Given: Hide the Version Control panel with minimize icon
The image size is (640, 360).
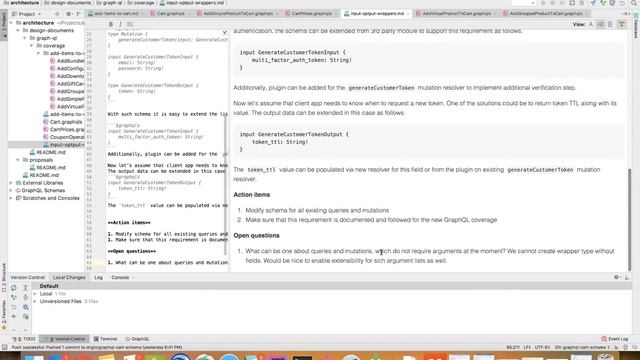Looking at the screenshot, I should pos(627,277).
